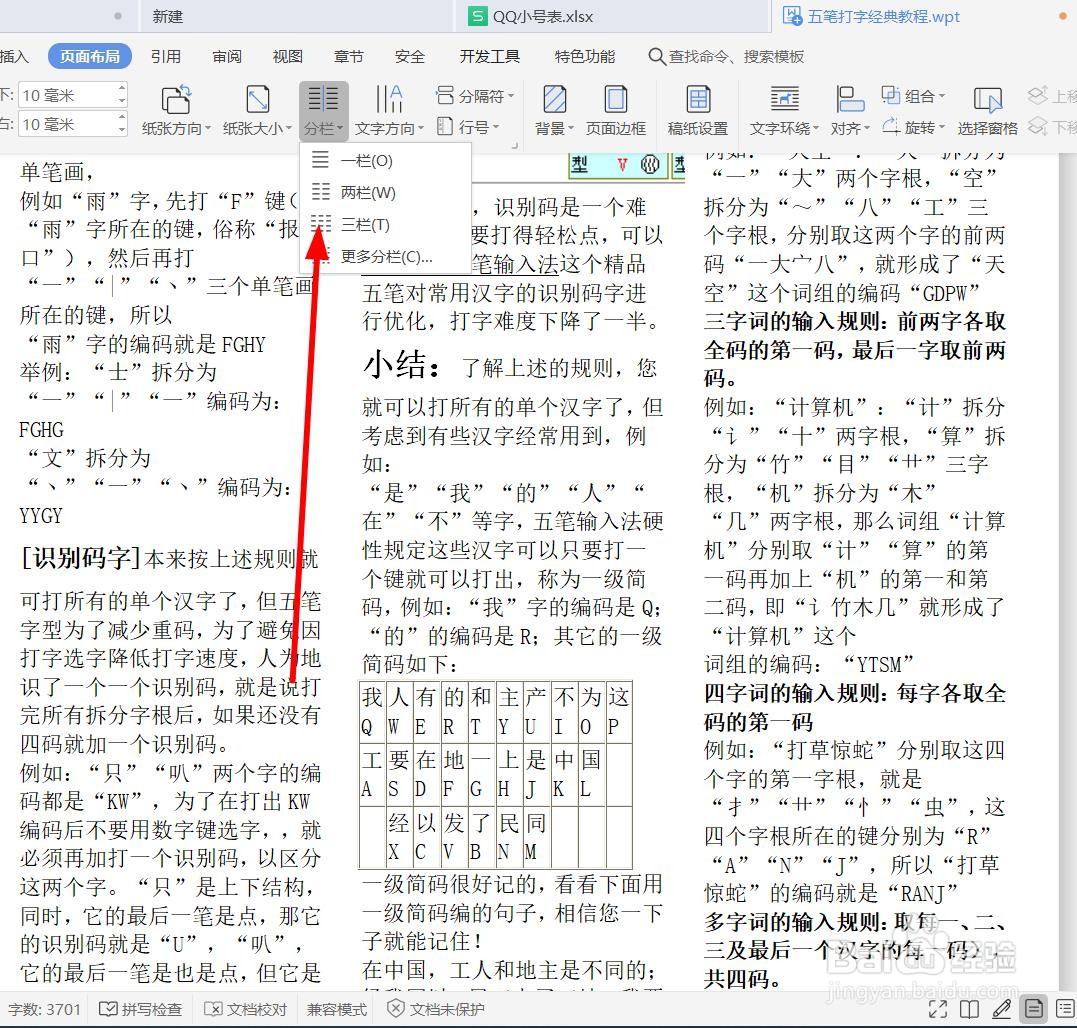Viewport: 1077px width, 1028px height.
Task: Switch to the 页面布局 ribbon tab
Action: tap(90, 56)
